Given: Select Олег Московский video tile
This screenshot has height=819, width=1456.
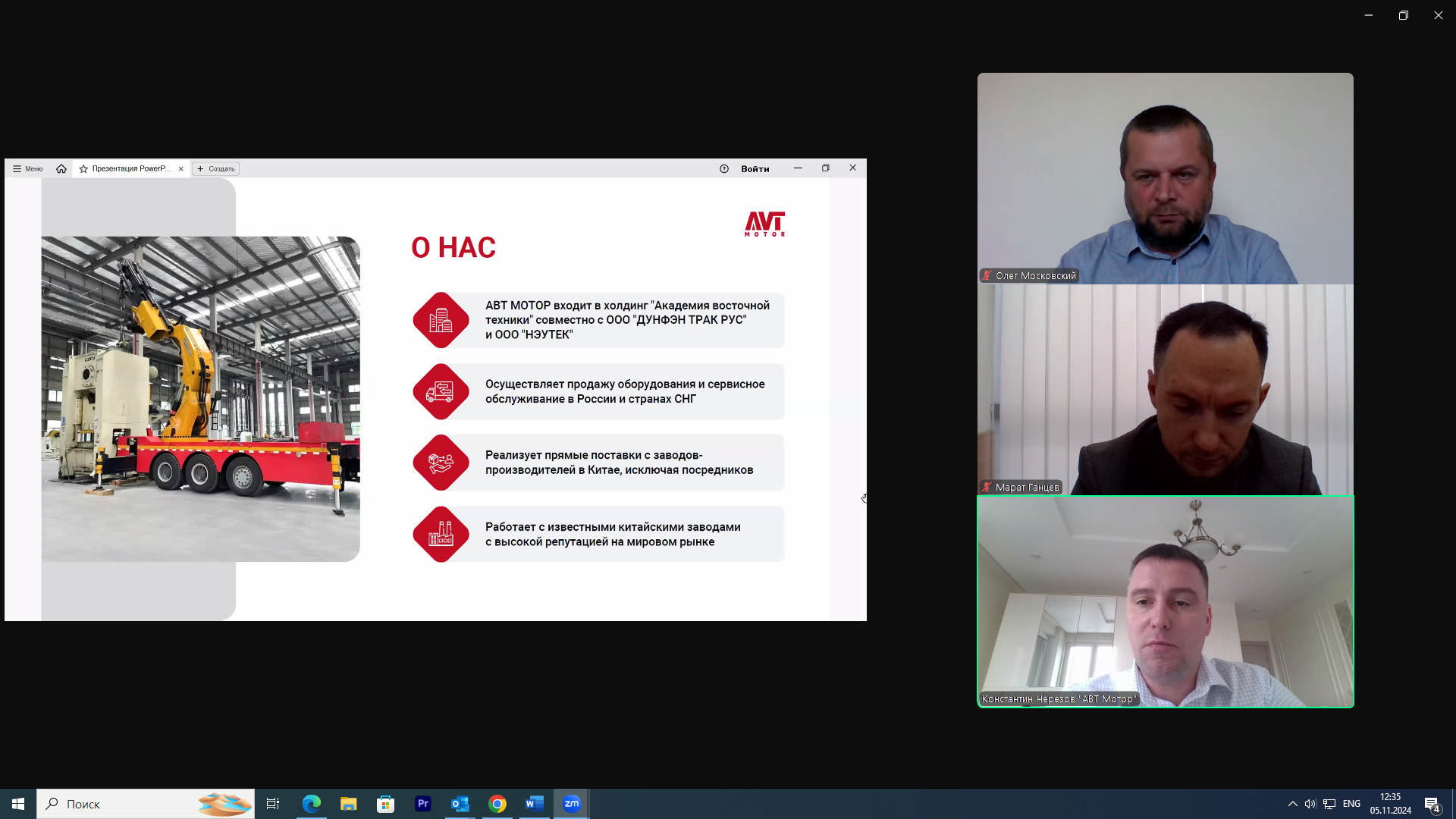Looking at the screenshot, I should 1165,178.
